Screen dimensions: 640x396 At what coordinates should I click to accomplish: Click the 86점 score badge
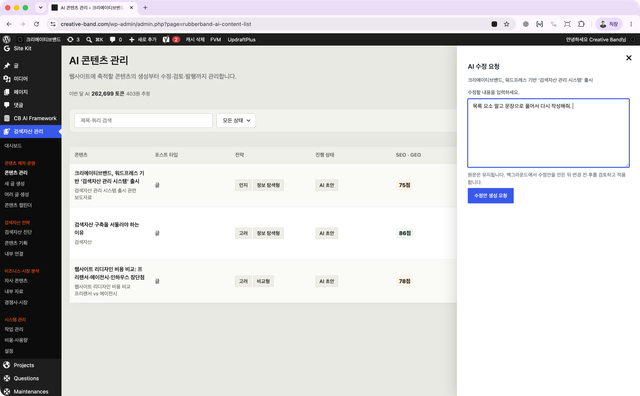click(404, 233)
